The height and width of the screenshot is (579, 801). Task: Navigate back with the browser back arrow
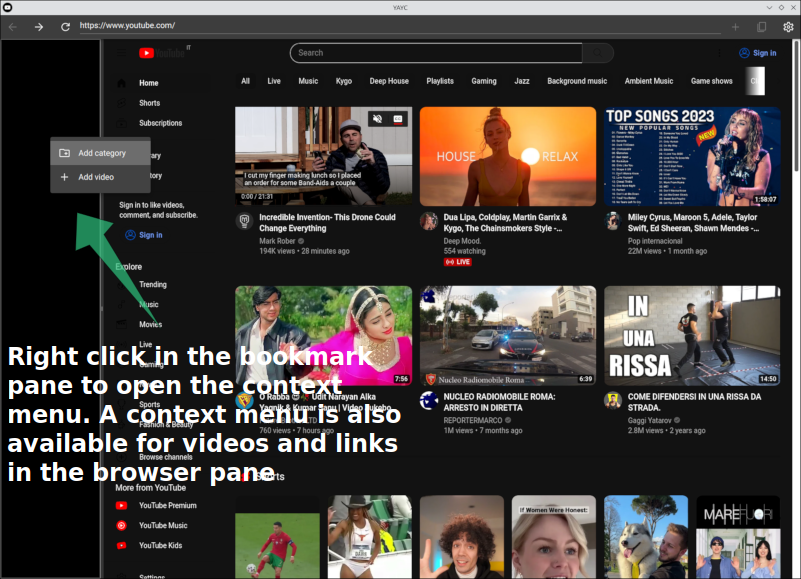pyautogui.click(x=12, y=27)
